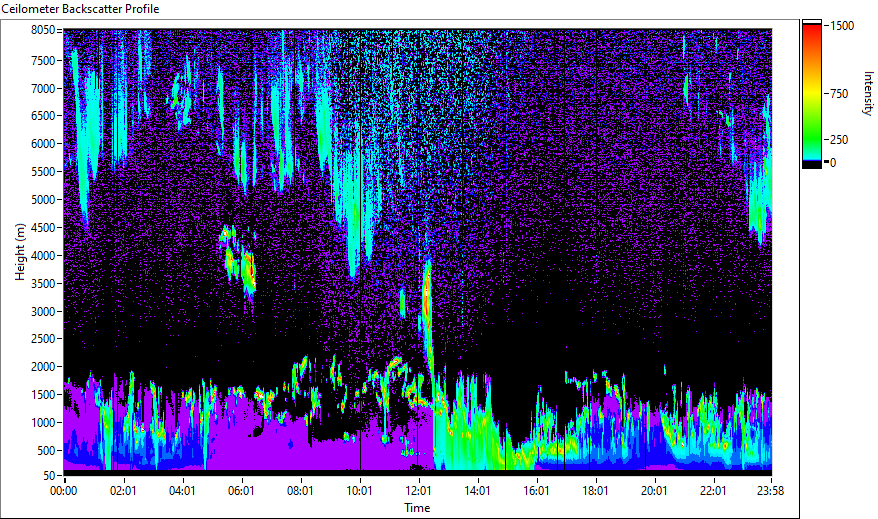Click the 6000 height axis value
Screen dimensions: 878x519
(x=43, y=144)
